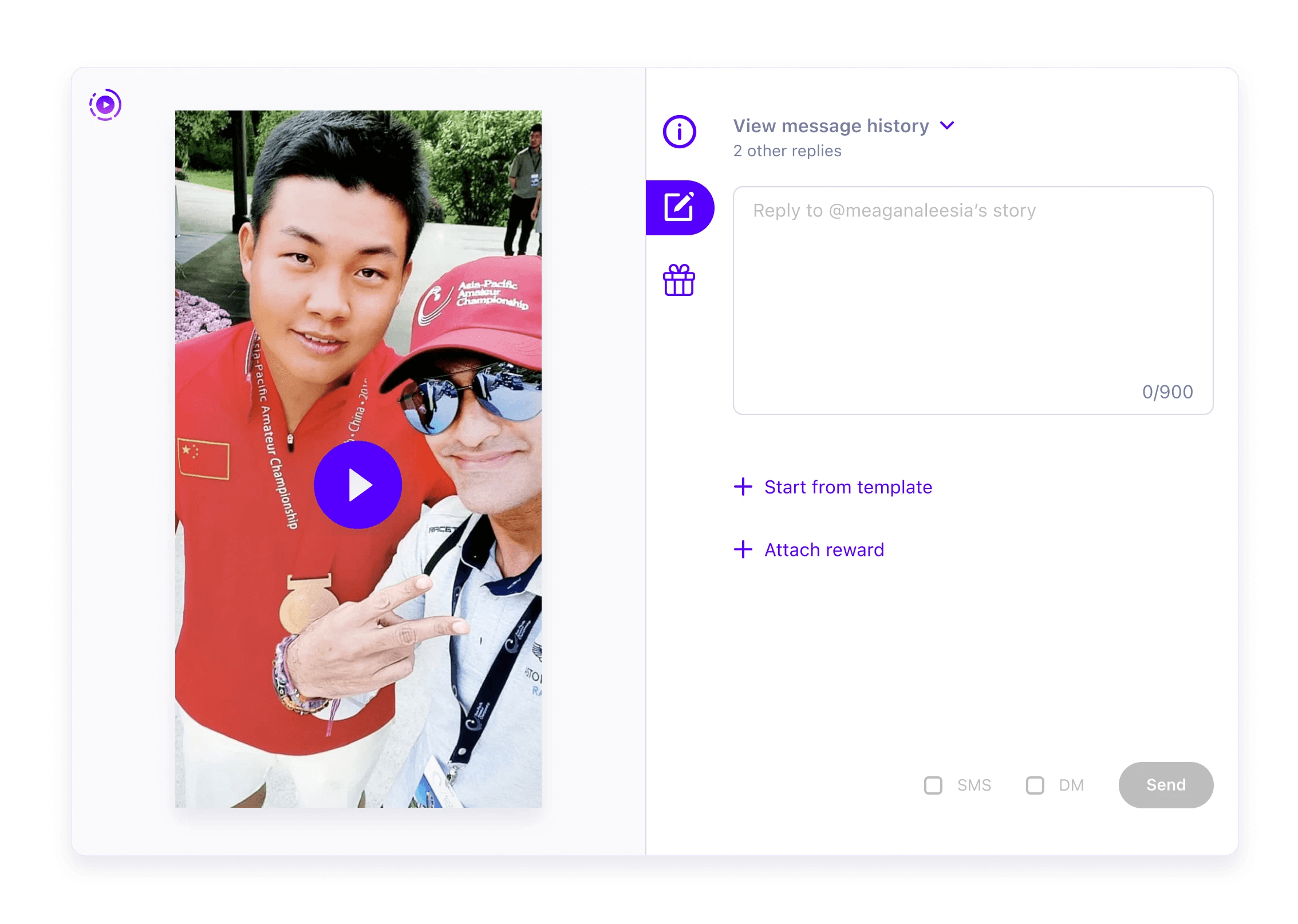
Task: Open the gift rewards tab icon
Action: [x=679, y=281]
